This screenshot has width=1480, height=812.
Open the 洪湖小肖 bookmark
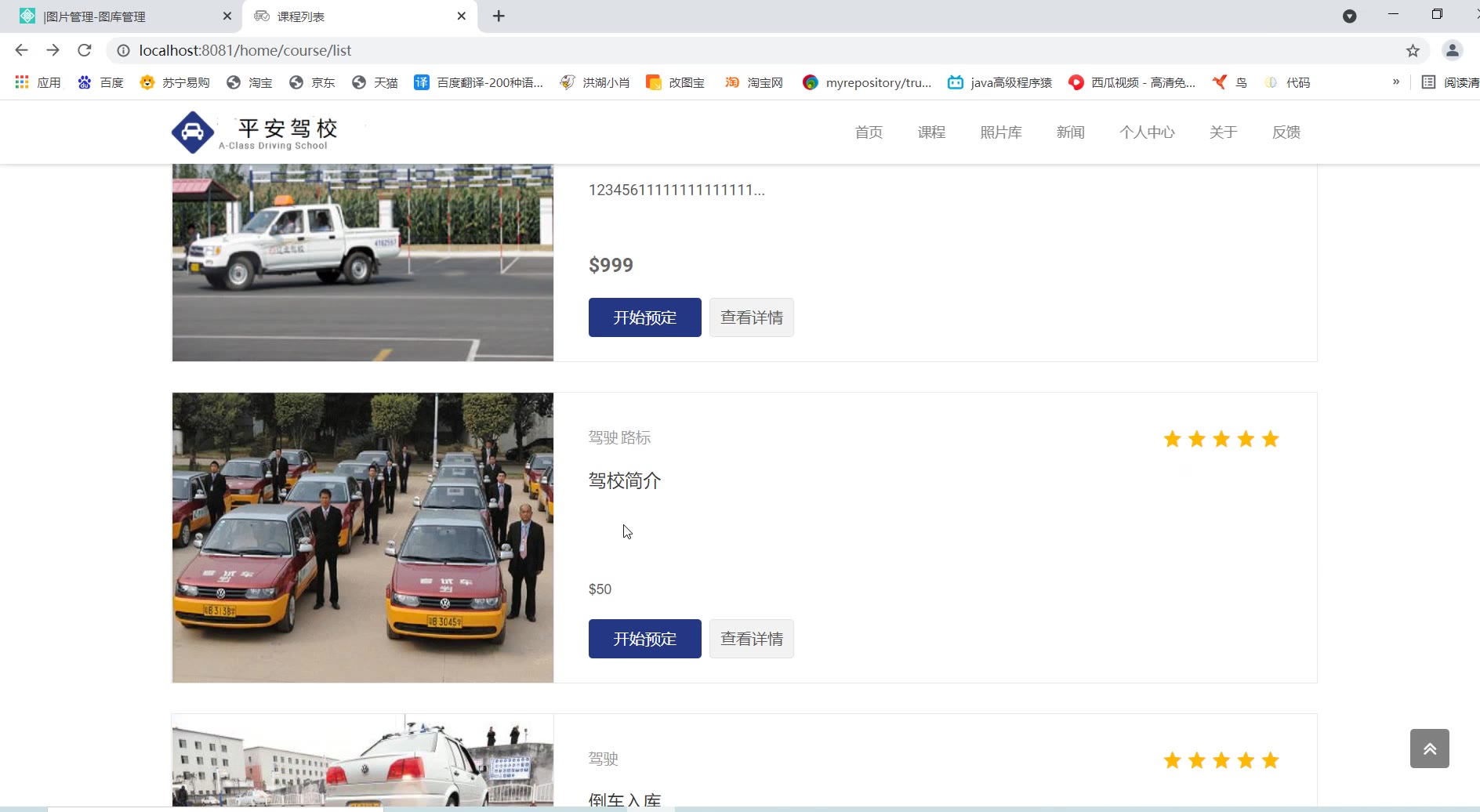coord(594,82)
